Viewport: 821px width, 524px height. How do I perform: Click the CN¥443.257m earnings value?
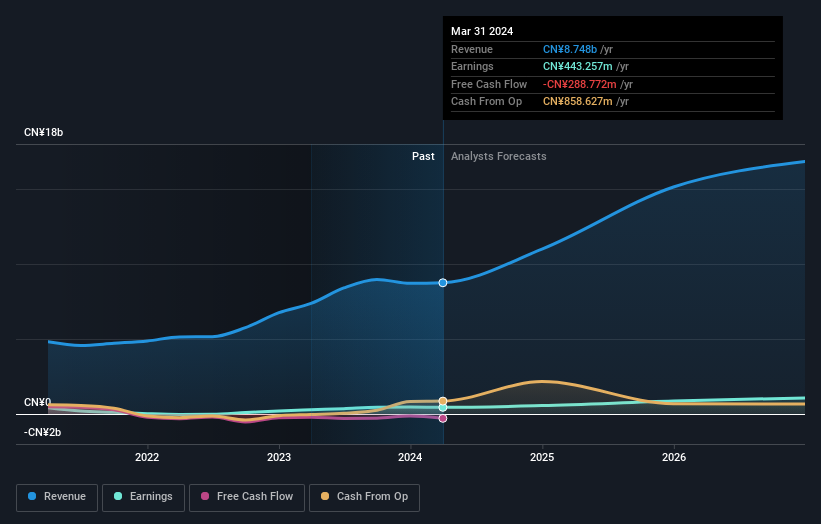pyautogui.click(x=578, y=66)
